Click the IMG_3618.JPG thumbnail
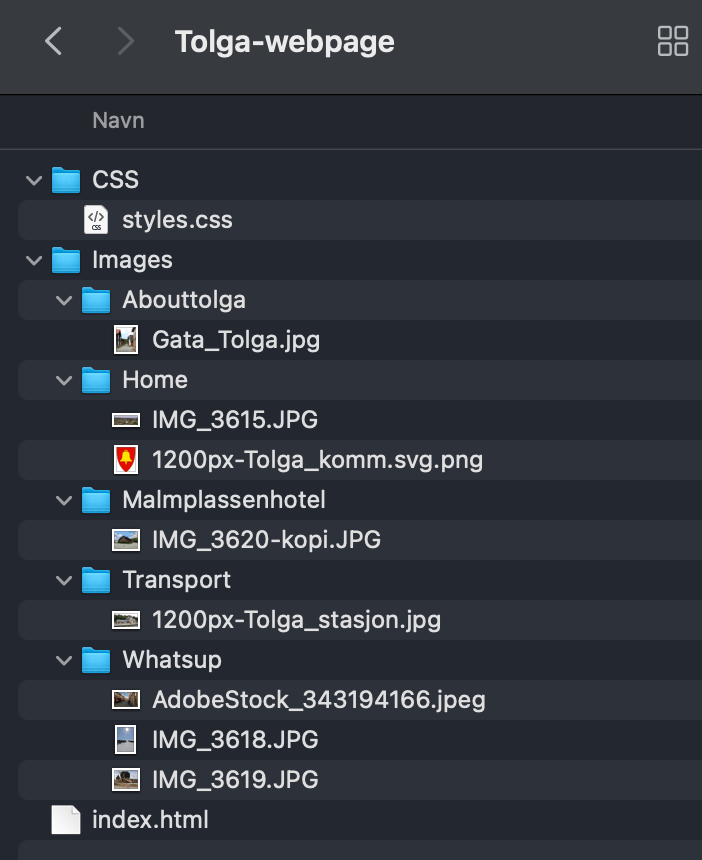This screenshot has height=860, width=702. pyautogui.click(x=126, y=740)
